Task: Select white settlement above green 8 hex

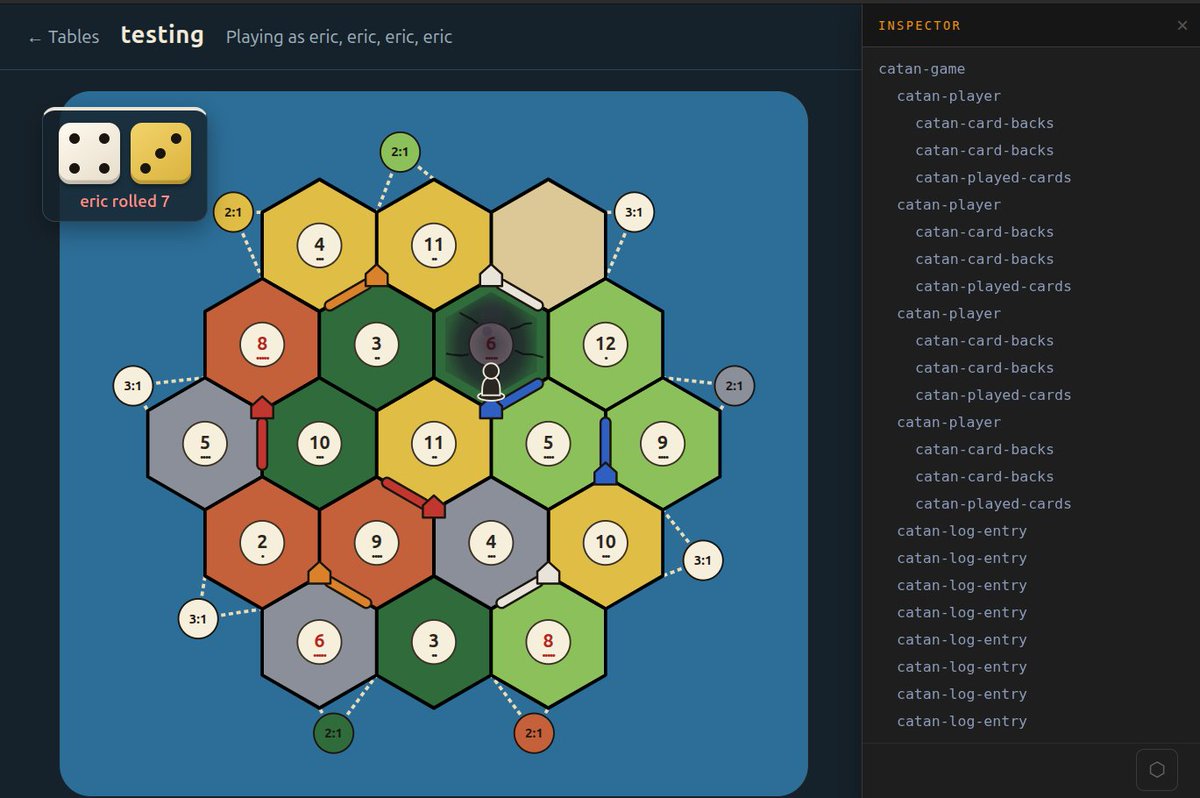Action: click(x=548, y=572)
